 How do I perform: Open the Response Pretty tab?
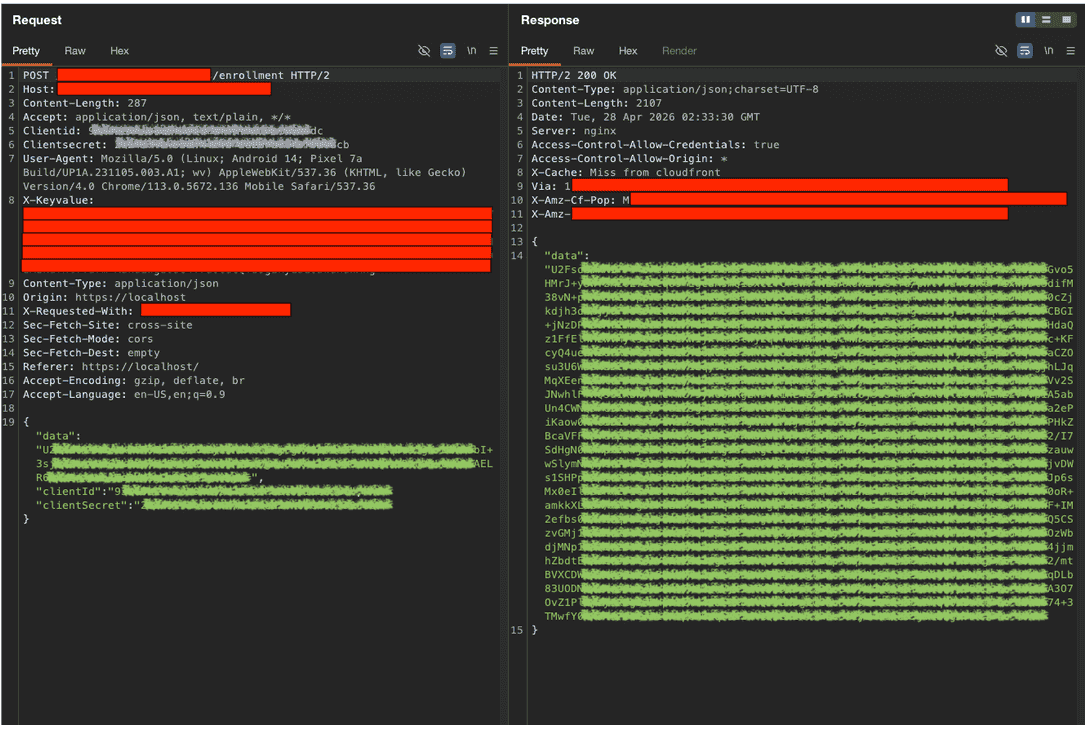[534, 51]
